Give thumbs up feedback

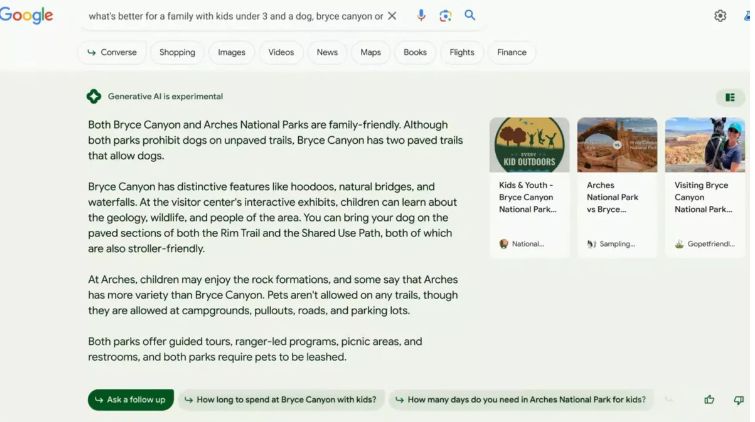(x=709, y=399)
